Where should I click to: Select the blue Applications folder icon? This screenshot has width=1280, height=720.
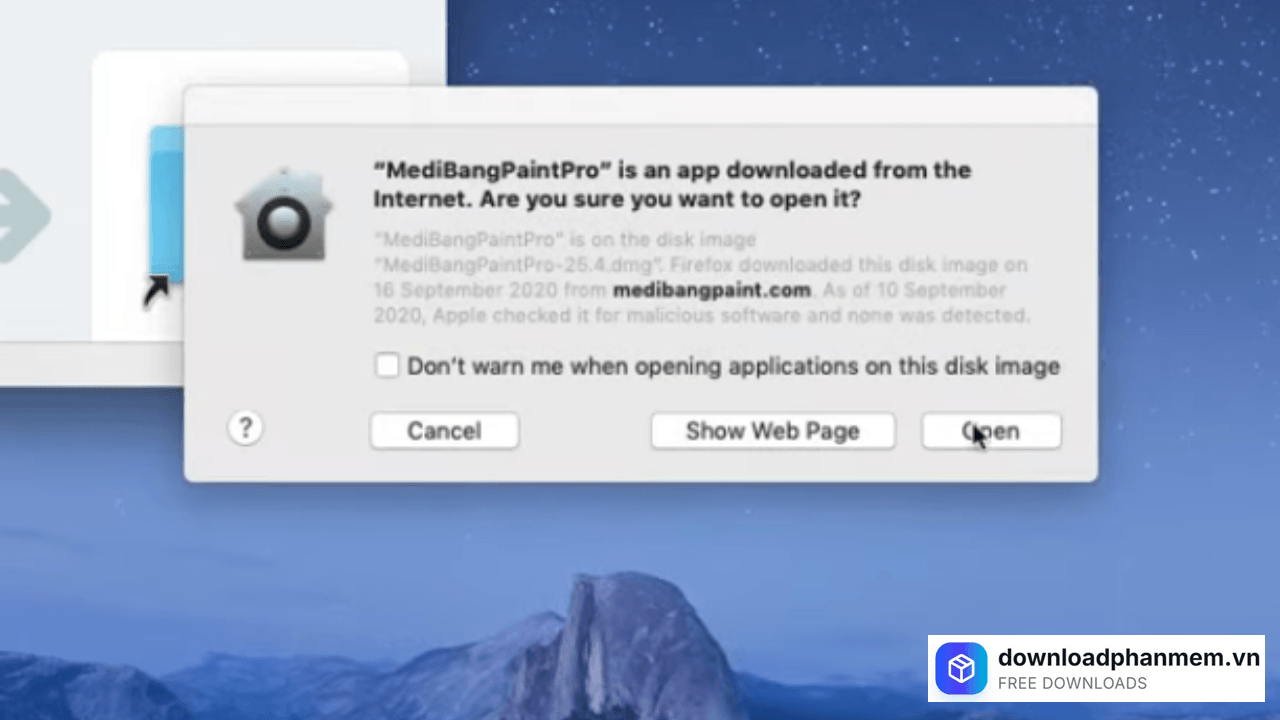pyautogui.click(x=167, y=200)
